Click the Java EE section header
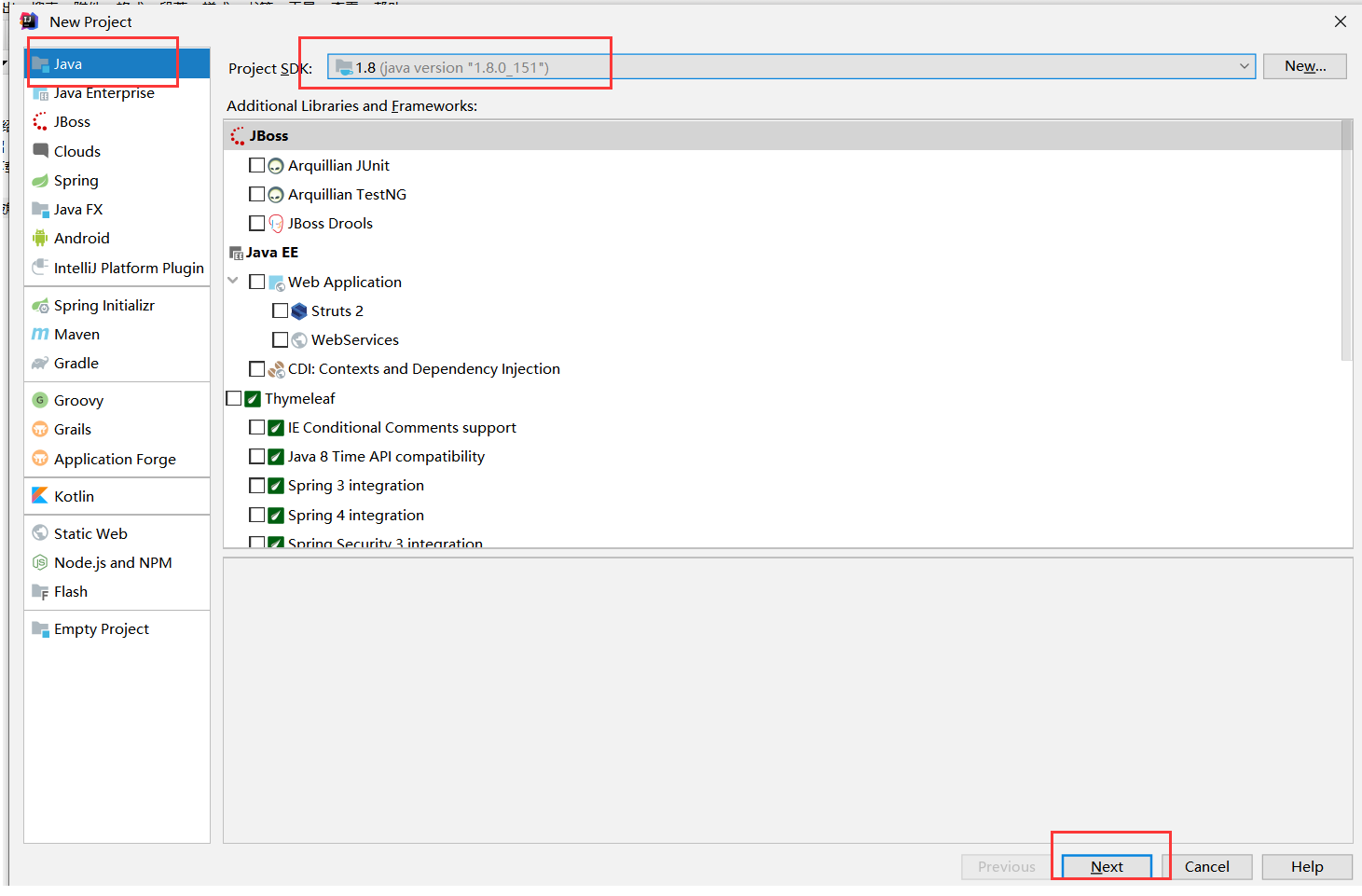1362x896 pixels. (271, 253)
